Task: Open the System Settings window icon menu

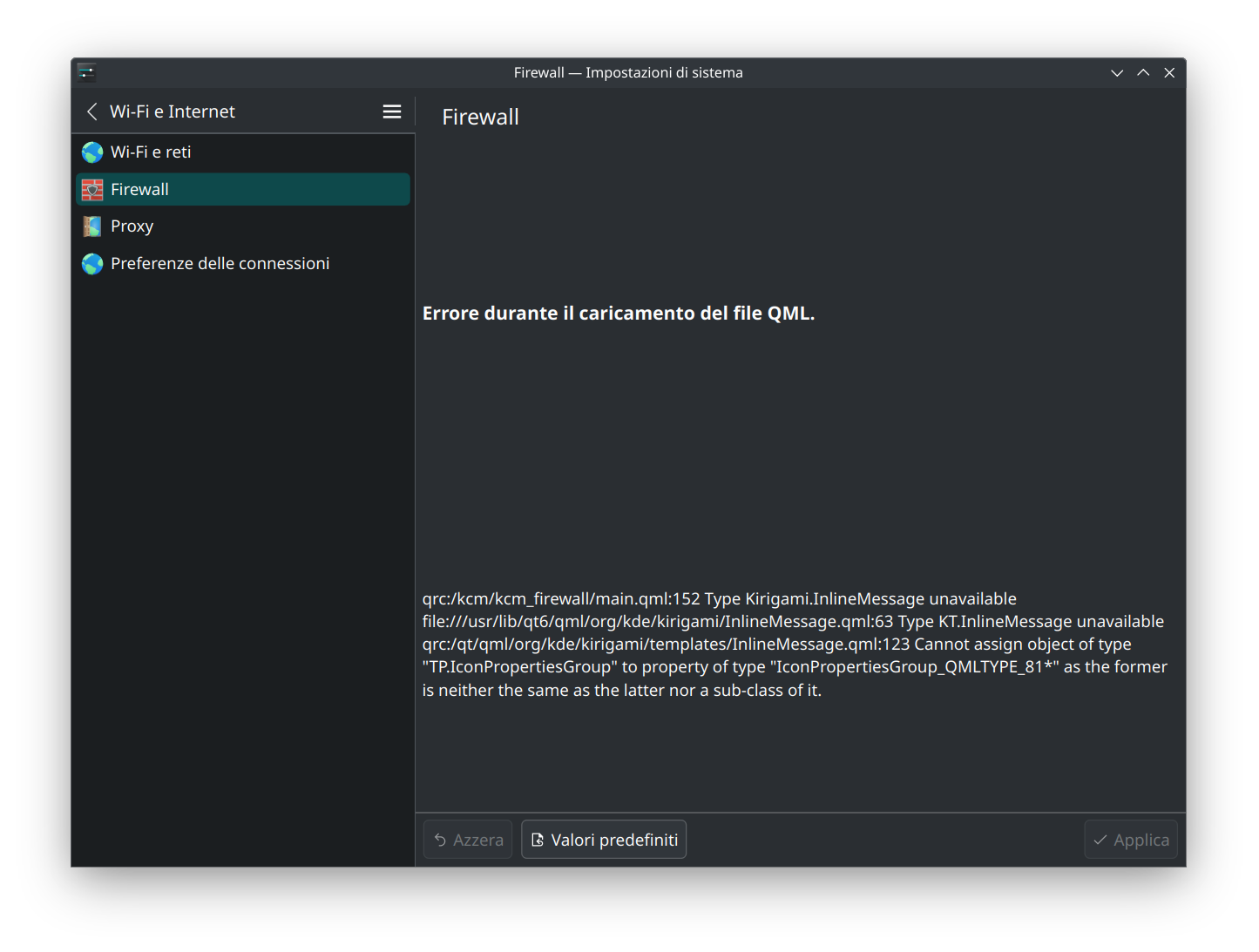Action: pos(86,72)
